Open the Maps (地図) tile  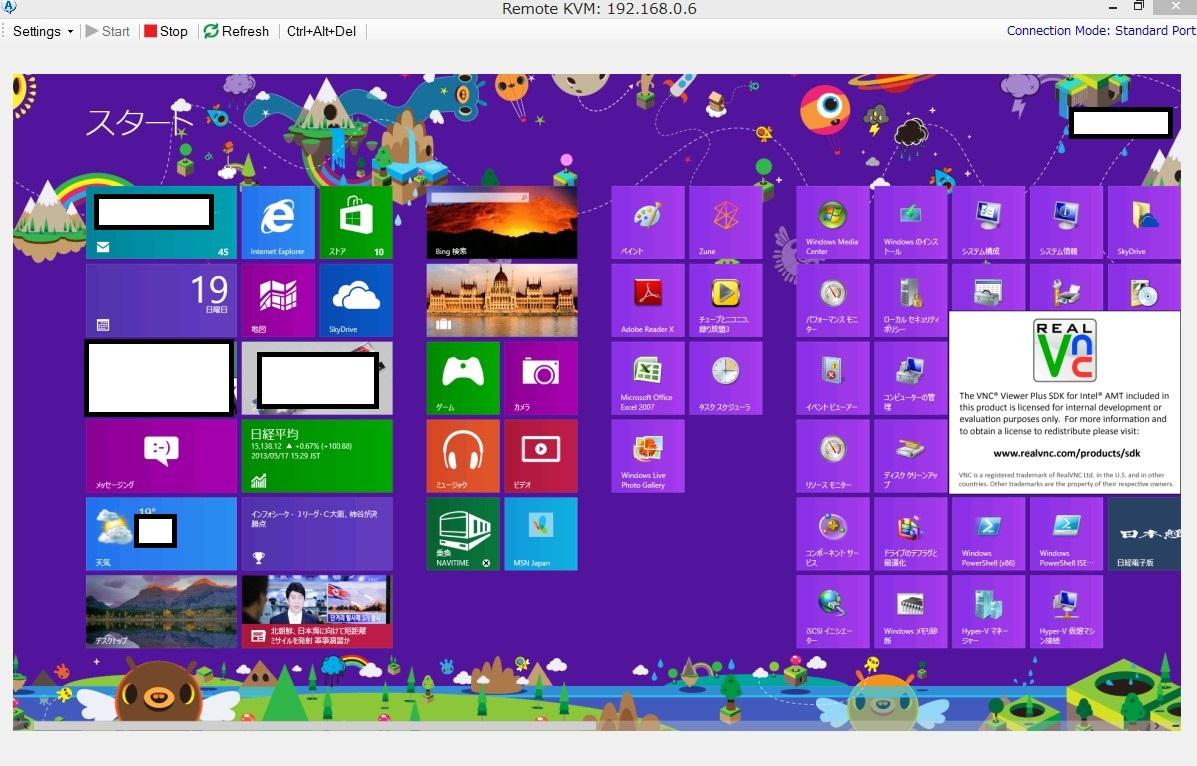pyautogui.click(x=278, y=300)
